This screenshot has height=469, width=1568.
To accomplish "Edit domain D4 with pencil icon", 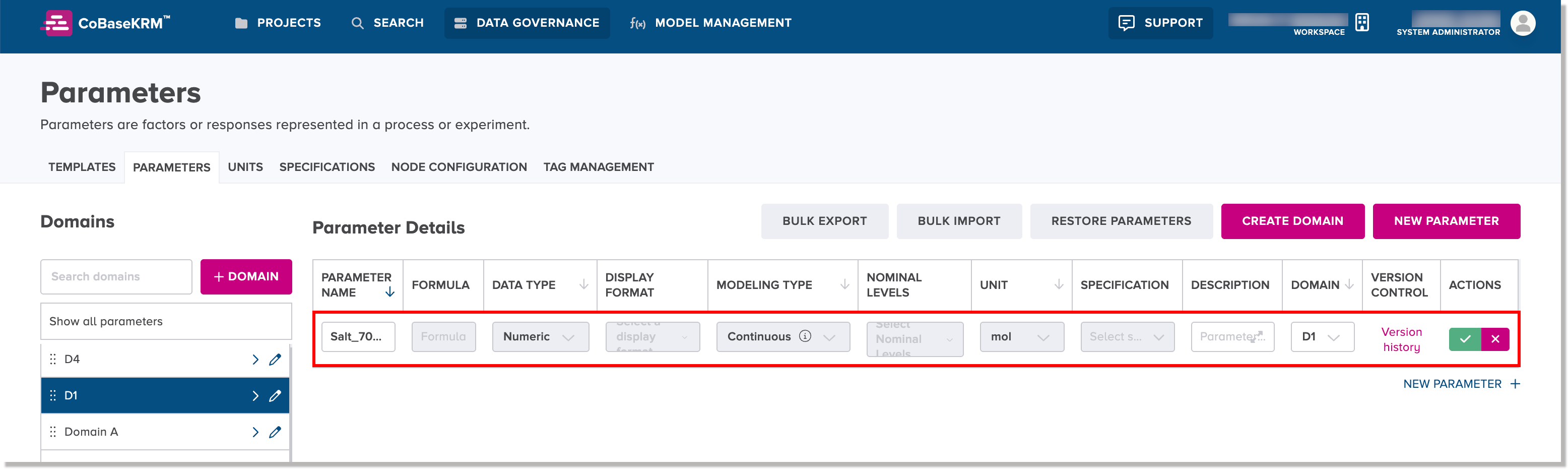I will tap(275, 360).
